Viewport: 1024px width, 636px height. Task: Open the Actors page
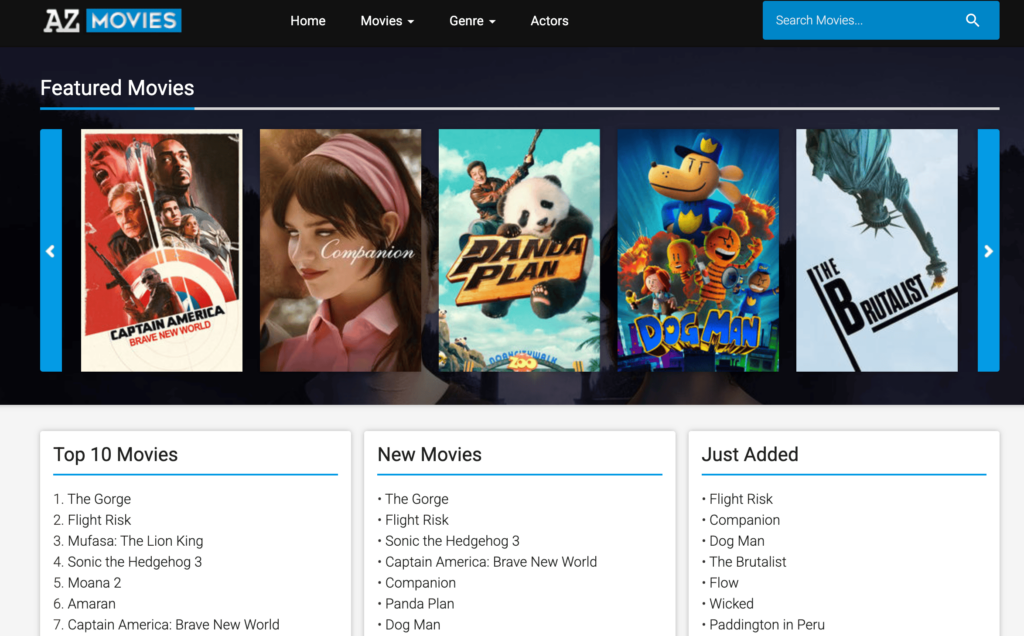point(549,21)
